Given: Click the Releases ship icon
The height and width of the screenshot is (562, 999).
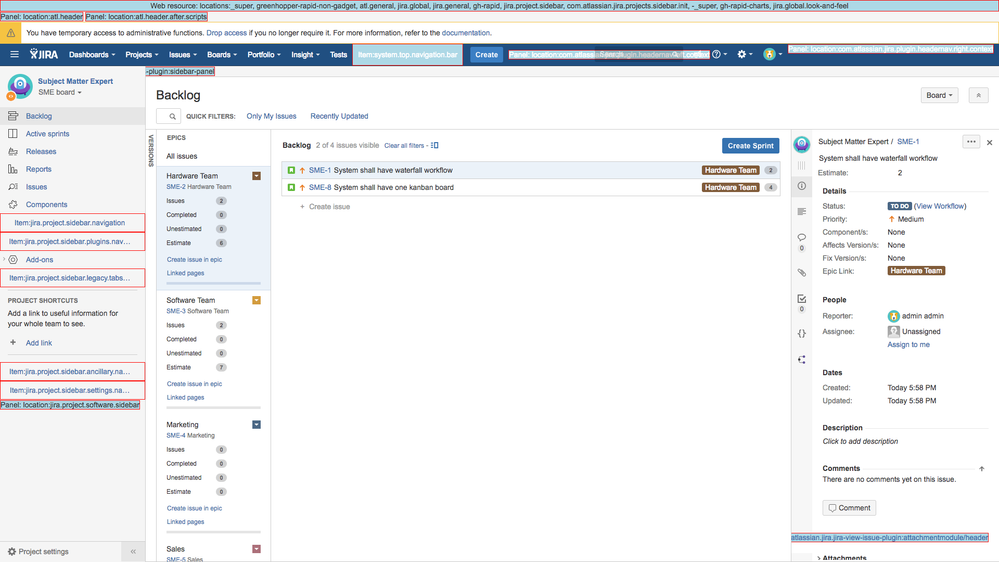Looking at the screenshot, I should [x=13, y=152].
